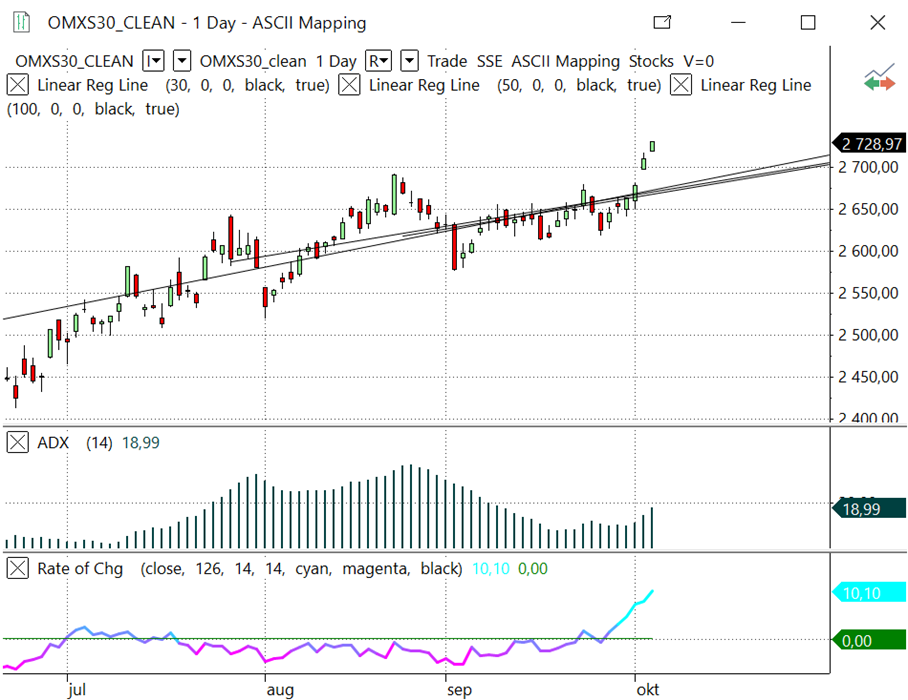The width and height of the screenshot is (908, 700).
Task: Toggle the ADX indicator checkbox
Action: point(17,442)
